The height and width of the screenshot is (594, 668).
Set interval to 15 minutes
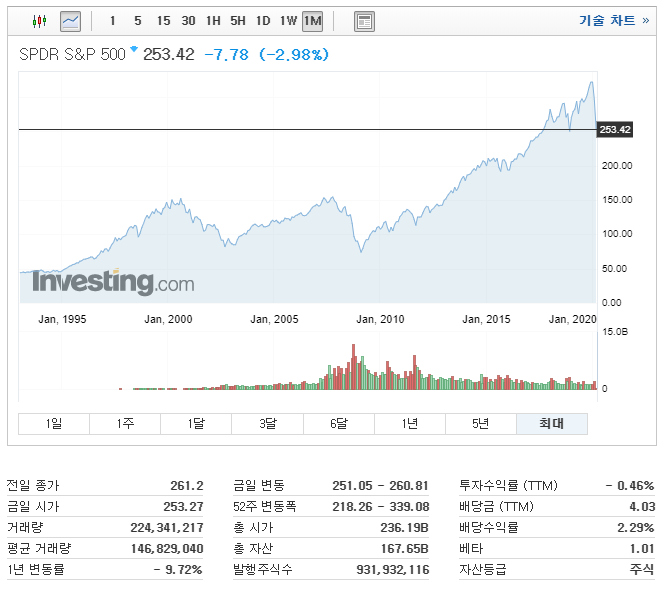point(163,20)
